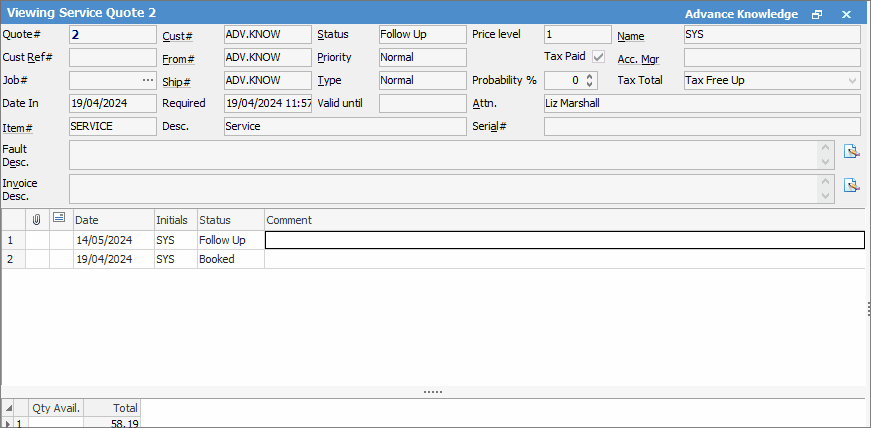Screen dimensions: 871x428
Task: Toggle the Tax Paid checkbox
Action: (598, 57)
